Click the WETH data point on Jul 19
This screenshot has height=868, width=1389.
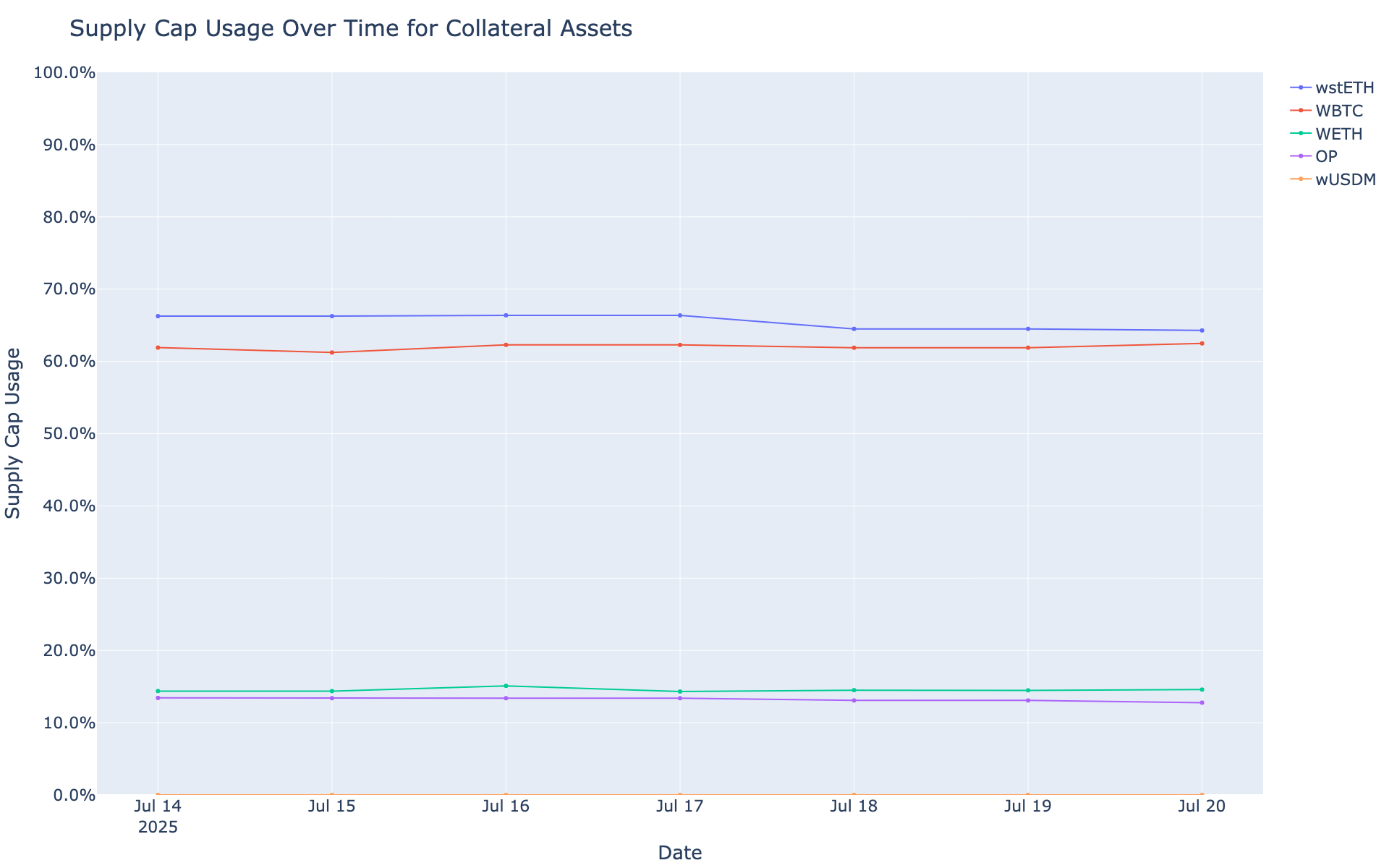(1028, 690)
